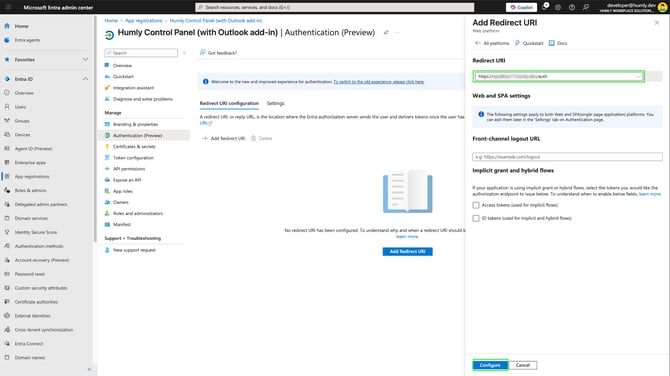Open the help question mark icon
670x376 pixels.
(x=572, y=7)
